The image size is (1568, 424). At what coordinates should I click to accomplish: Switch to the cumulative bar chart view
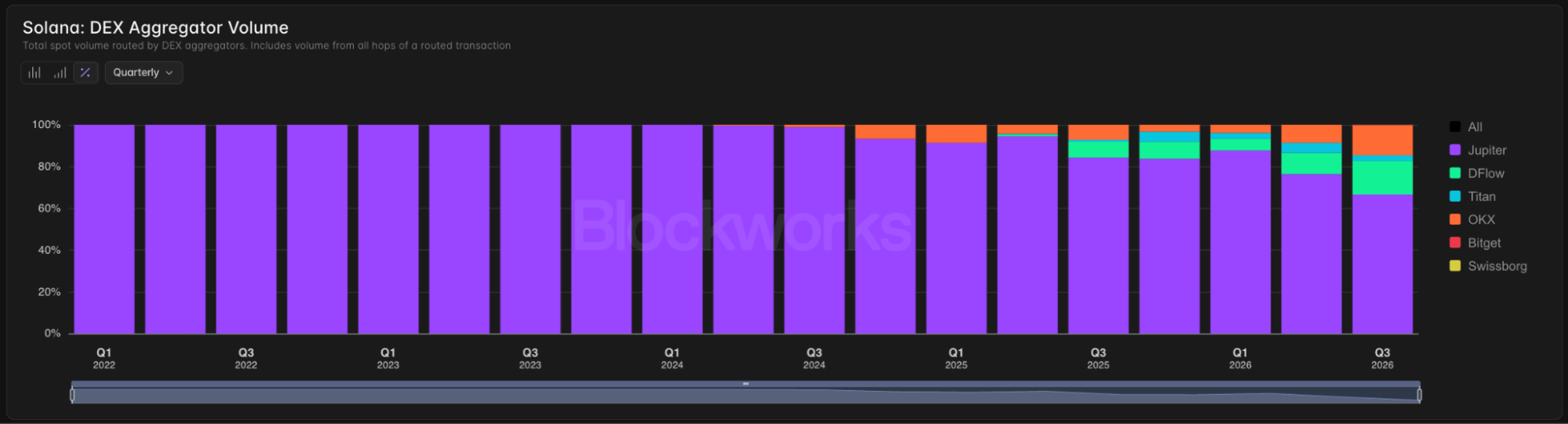60,73
